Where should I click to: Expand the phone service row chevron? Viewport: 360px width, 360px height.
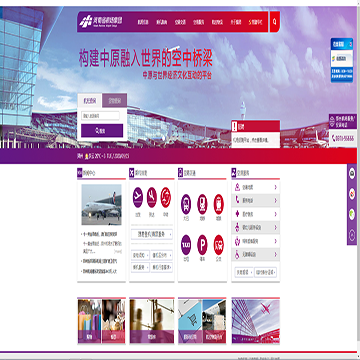276,200
